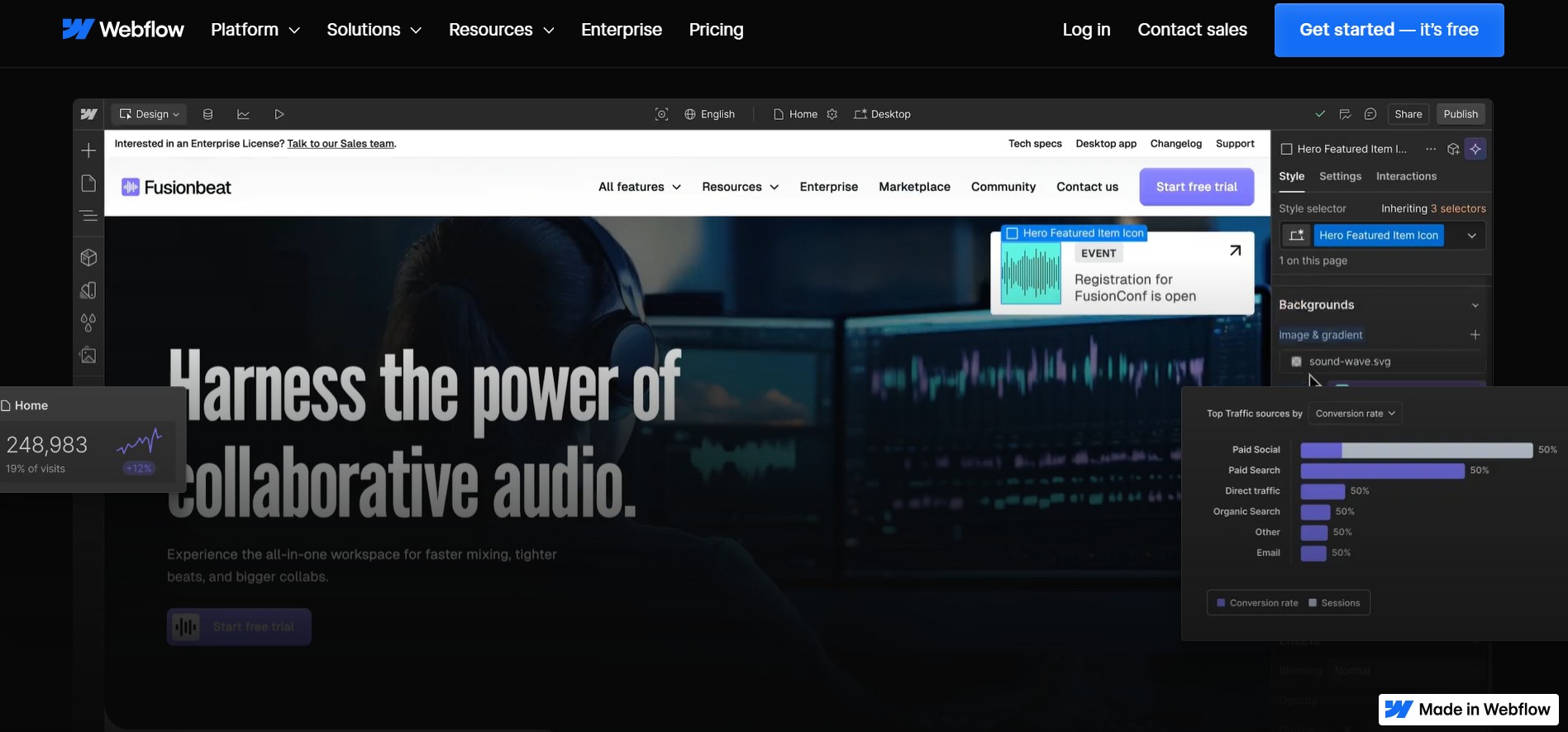
Task: Click Talk to our Sales team link
Action: pos(341,144)
